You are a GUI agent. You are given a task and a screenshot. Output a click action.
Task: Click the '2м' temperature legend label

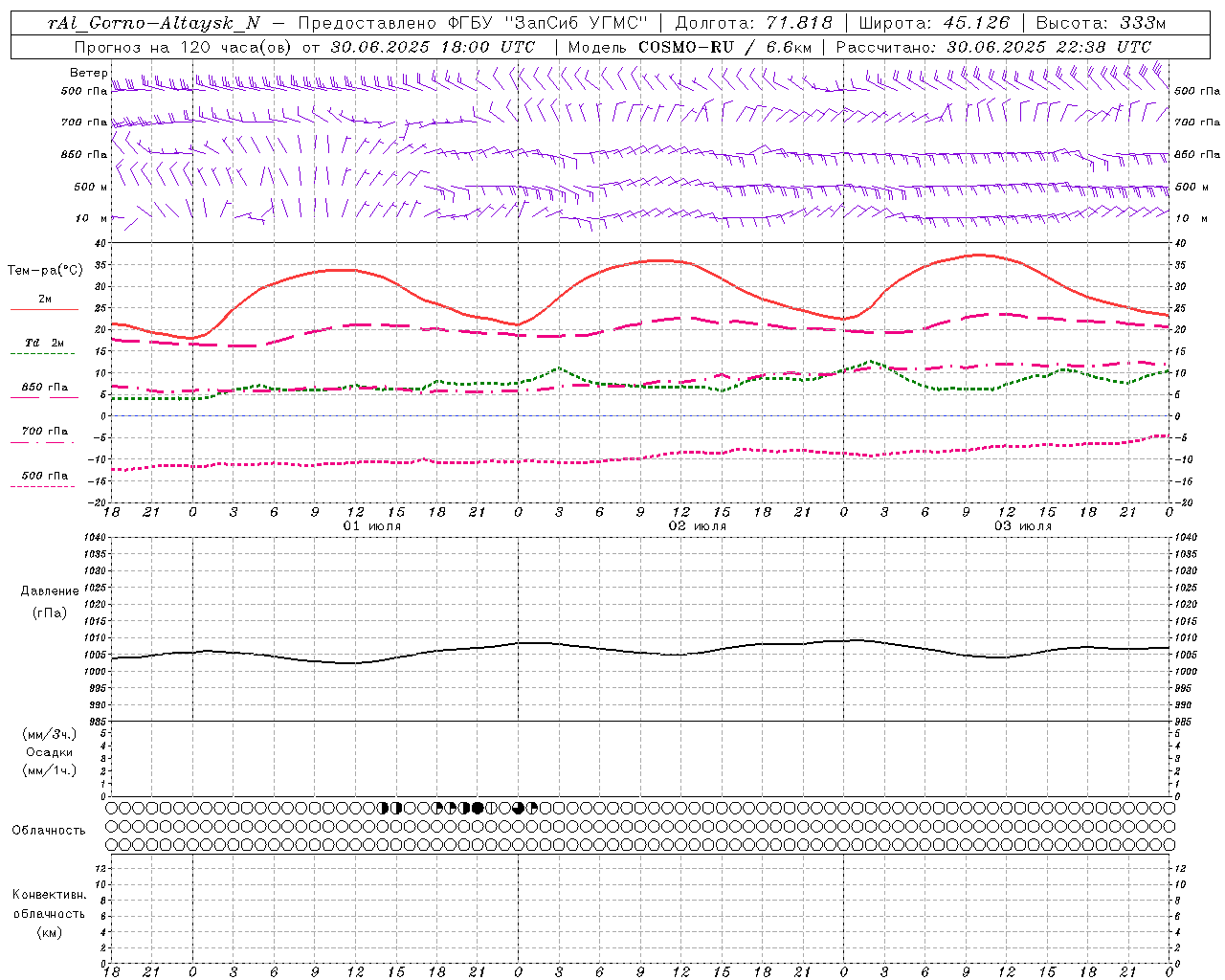(x=45, y=300)
